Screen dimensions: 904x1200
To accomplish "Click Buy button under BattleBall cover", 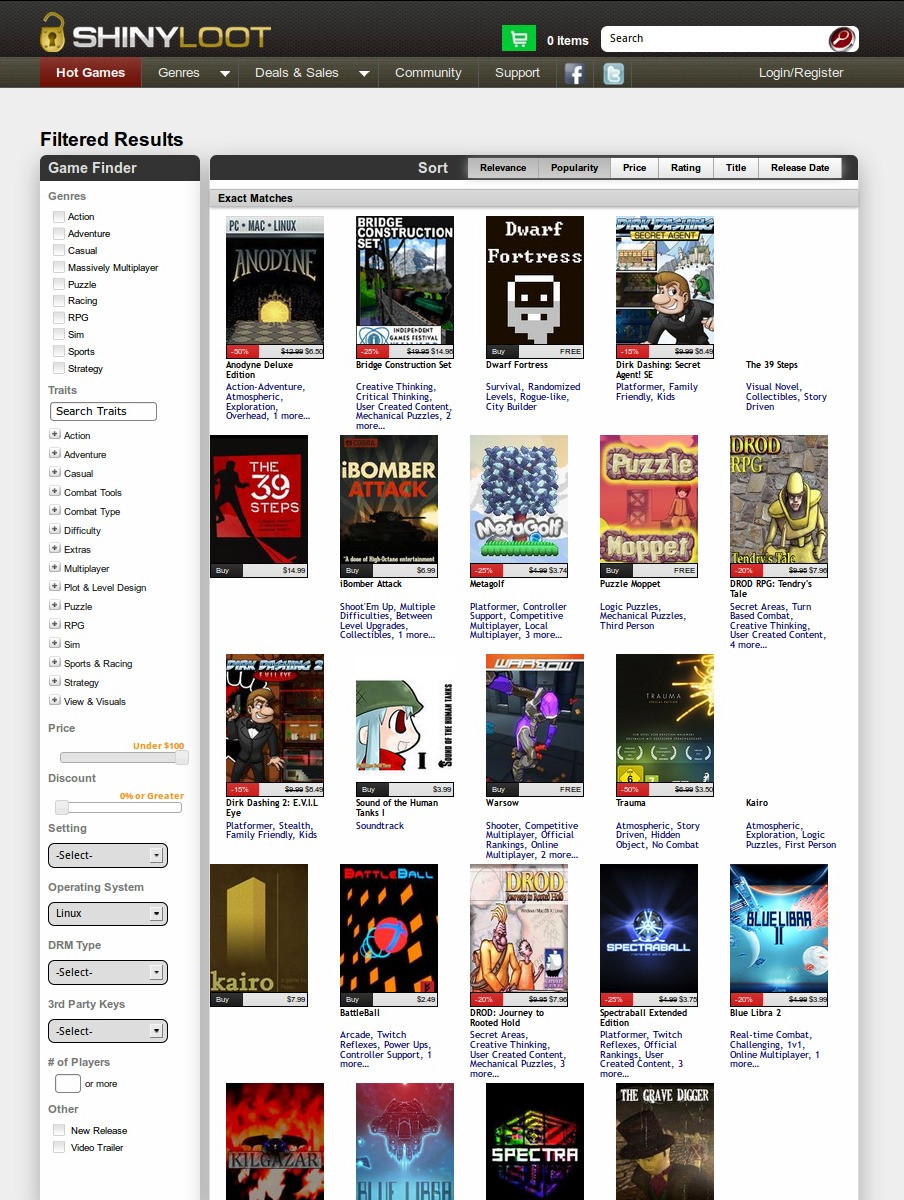I will 357,999.
